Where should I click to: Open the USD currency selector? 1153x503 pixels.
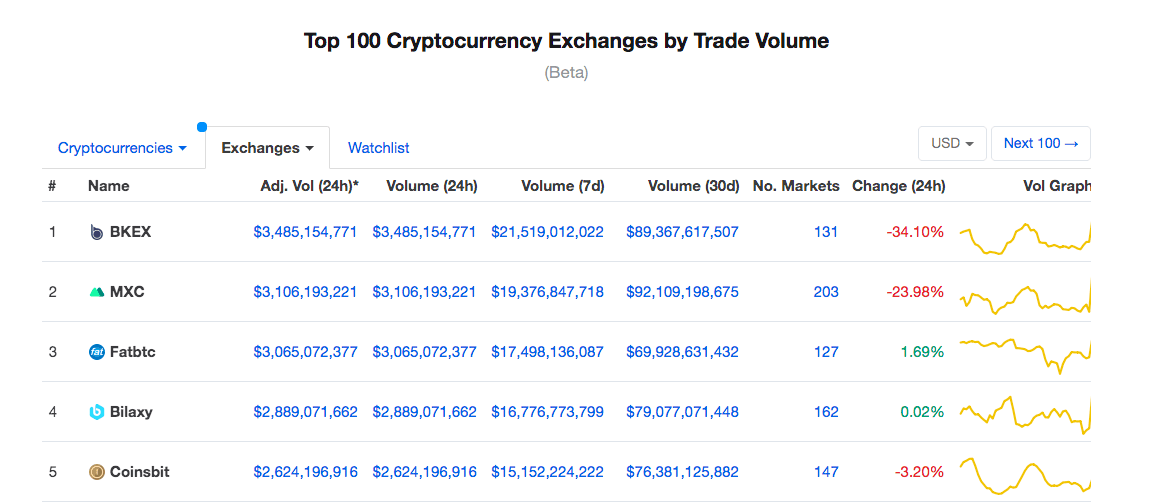coord(952,143)
